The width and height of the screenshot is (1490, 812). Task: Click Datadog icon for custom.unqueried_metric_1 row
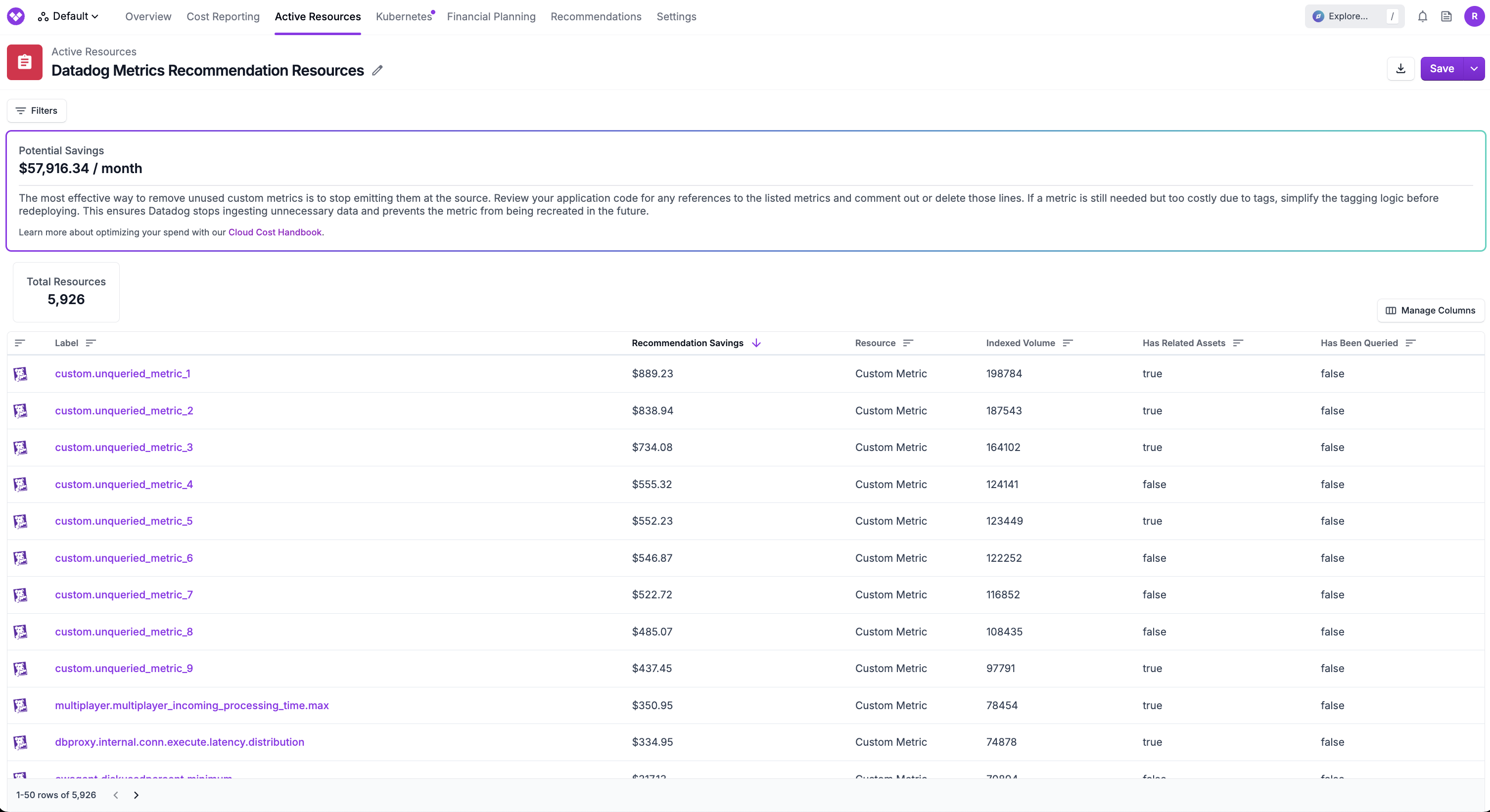[x=20, y=374]
